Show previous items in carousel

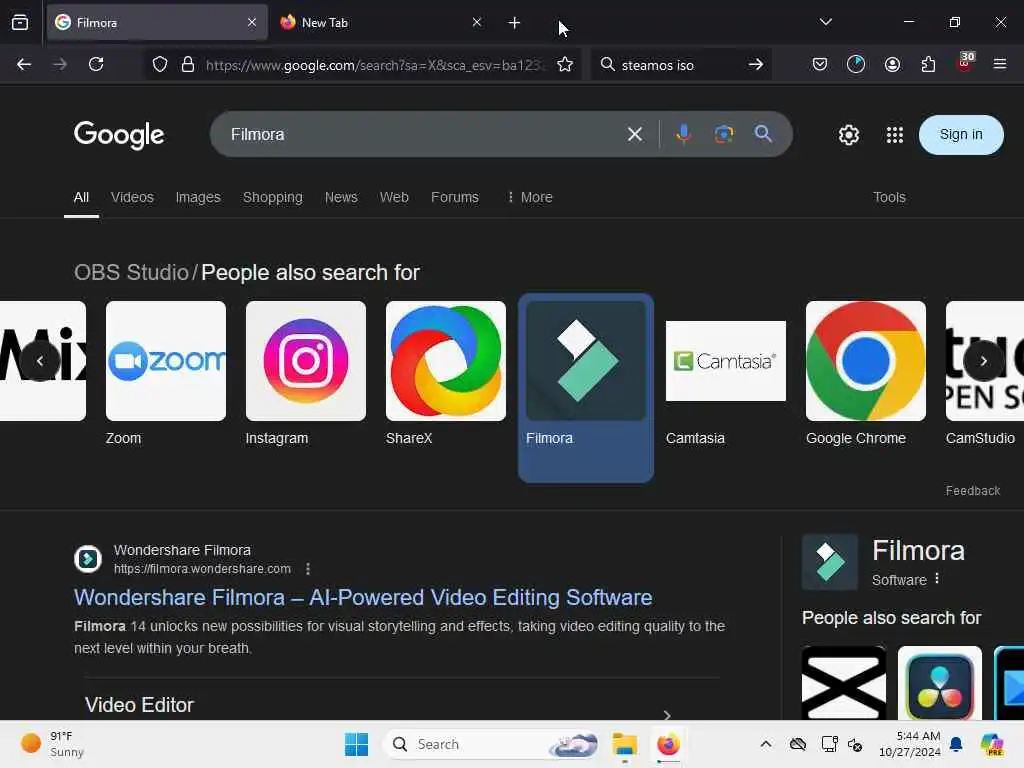40,361
